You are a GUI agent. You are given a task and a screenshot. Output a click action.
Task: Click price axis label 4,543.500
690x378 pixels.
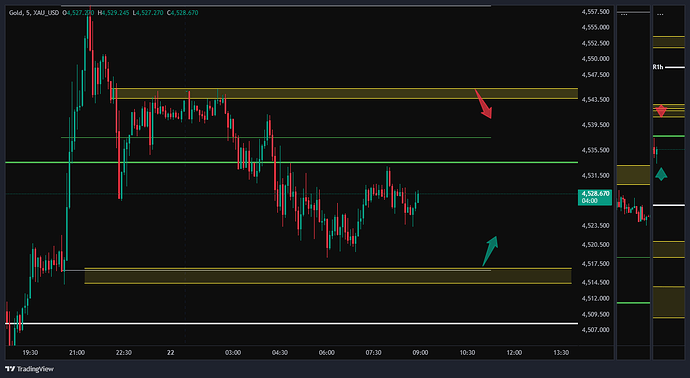(x=595, y=100)
